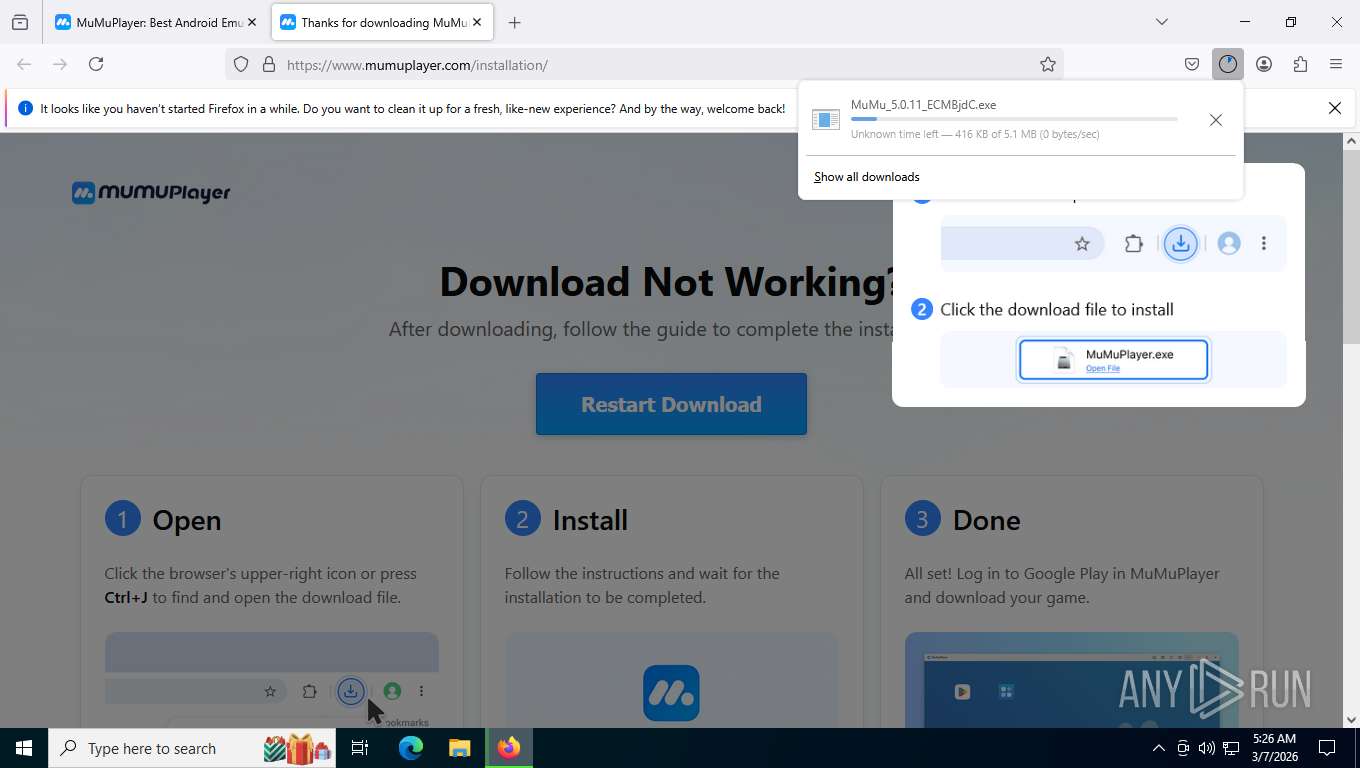Viewport: 1360px width, 768px height.
Task: Click the Type here to search box
Action: [x=192, y=748]
